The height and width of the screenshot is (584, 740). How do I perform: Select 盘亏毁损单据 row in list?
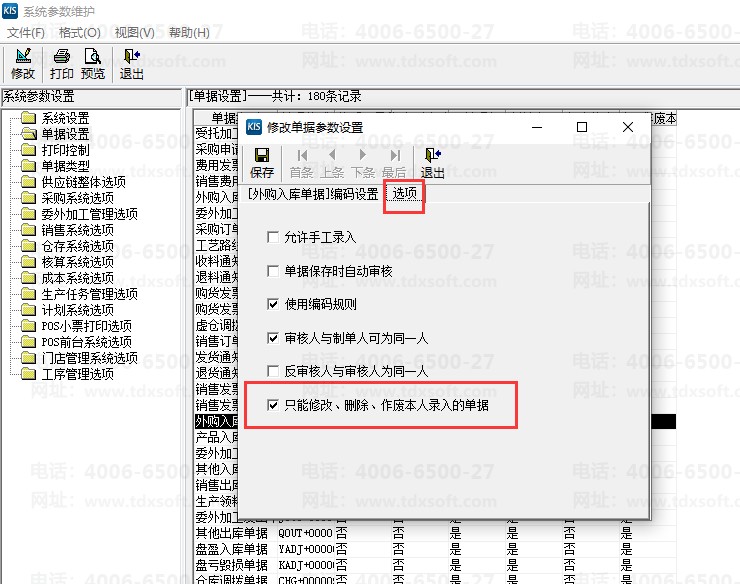435,566
